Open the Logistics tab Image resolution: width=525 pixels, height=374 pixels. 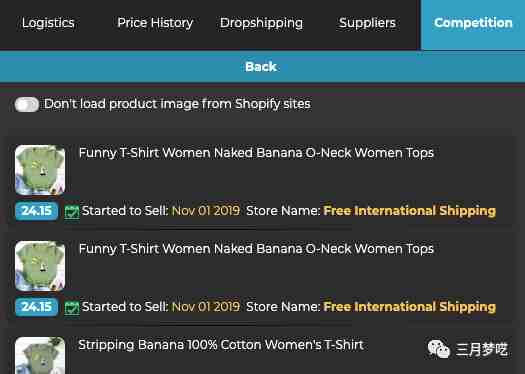(48, 23)
